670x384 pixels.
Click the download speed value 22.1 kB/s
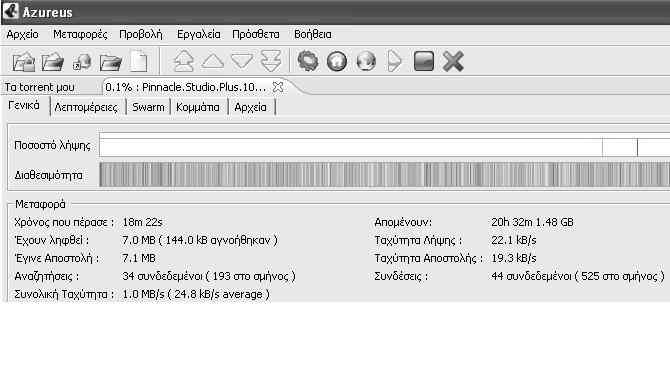coord(514,240)
